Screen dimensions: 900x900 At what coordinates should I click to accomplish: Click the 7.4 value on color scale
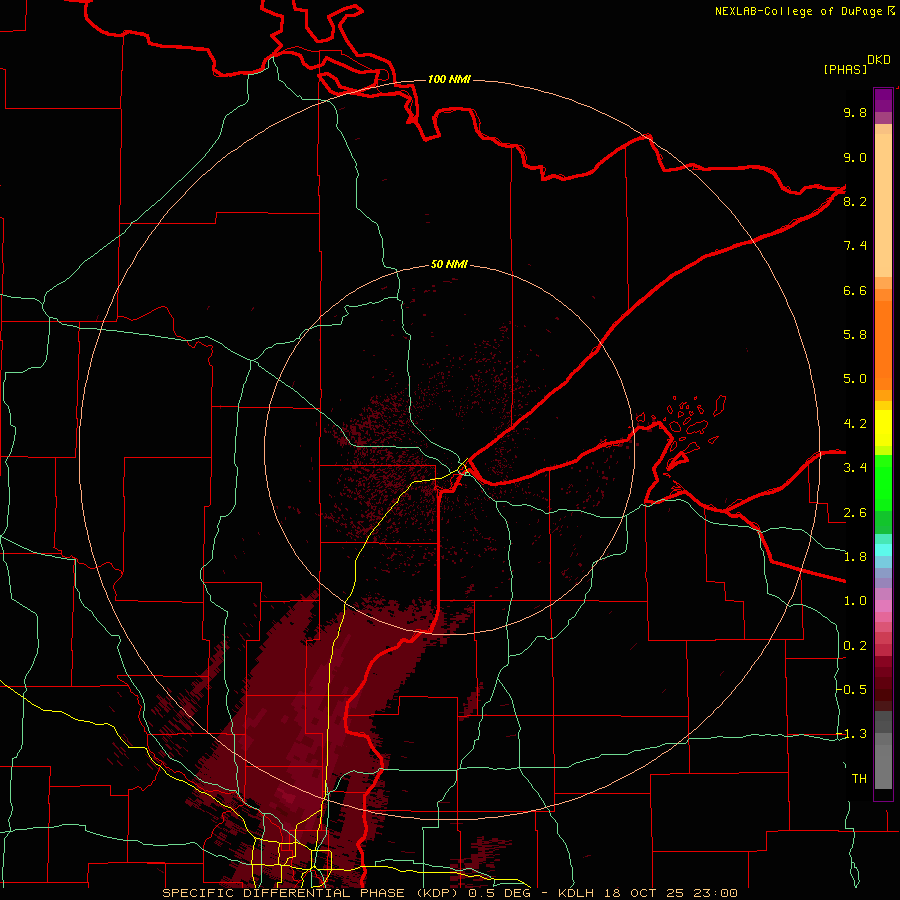coord(855,246)
